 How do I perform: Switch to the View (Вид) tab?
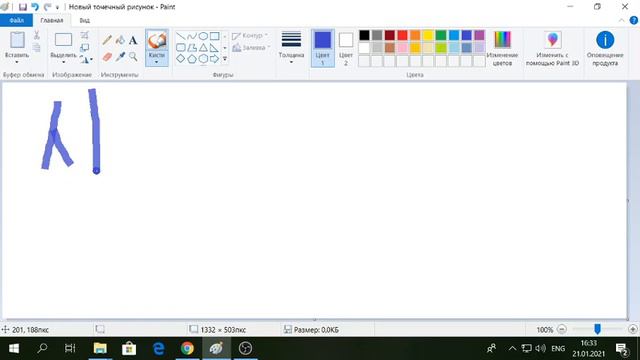click(84, 20)
